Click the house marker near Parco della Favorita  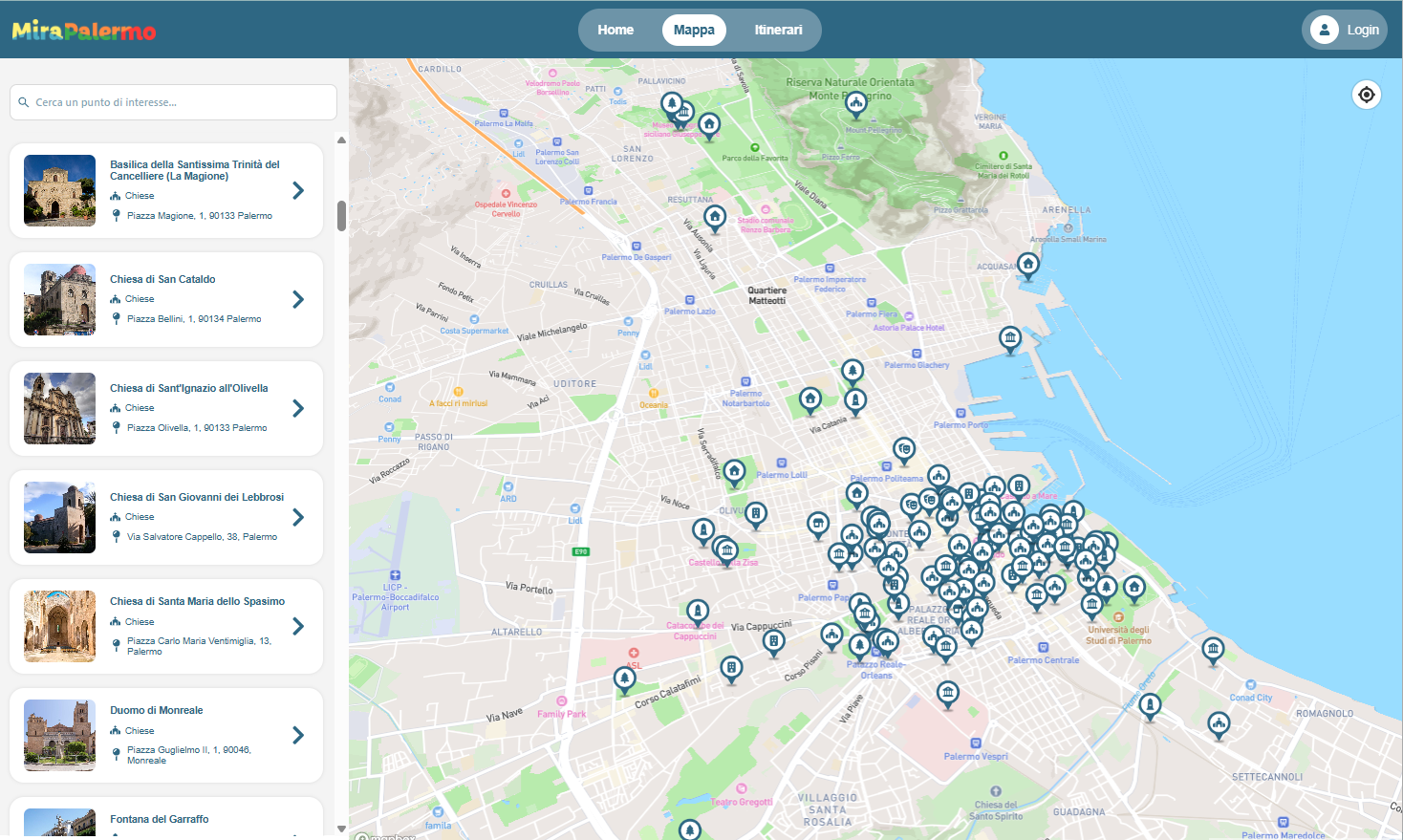coord(709,123)
